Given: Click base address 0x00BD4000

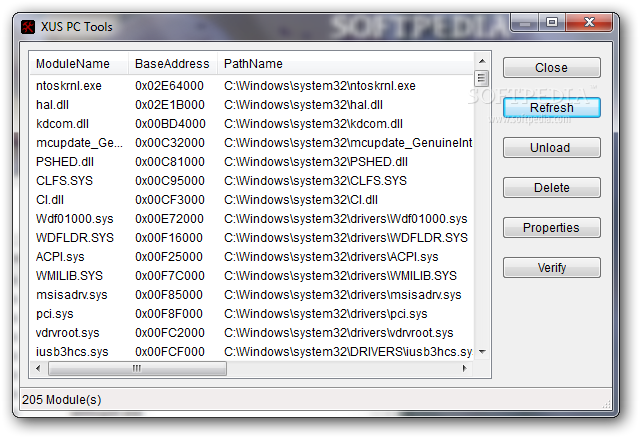Looking at the screenshot, I should (x=170, y=124).
